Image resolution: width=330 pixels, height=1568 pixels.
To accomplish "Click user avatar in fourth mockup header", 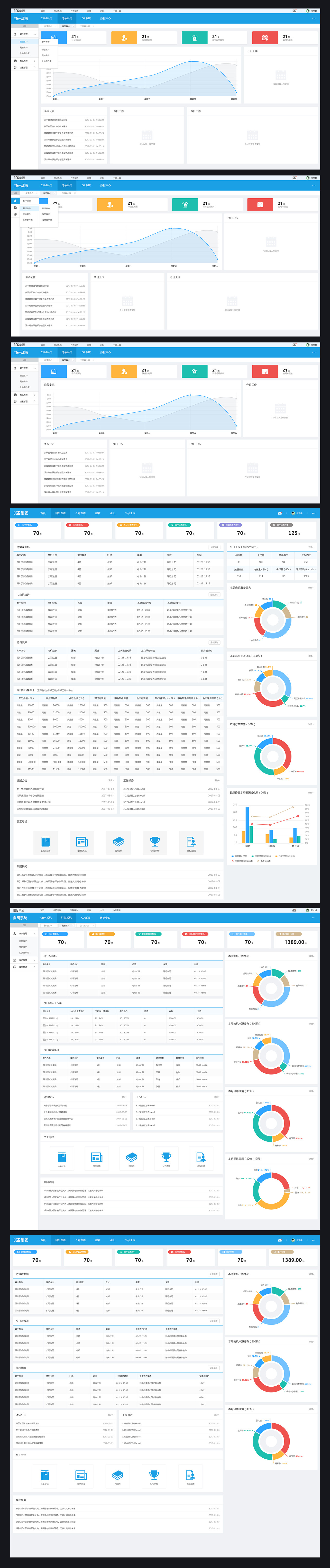I will (x=294, y=513).
